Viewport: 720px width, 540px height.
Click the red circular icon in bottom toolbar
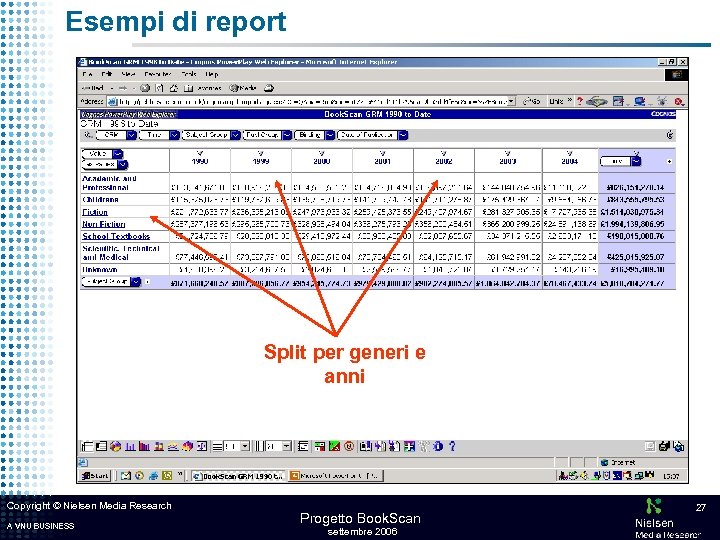pos(349,446)
